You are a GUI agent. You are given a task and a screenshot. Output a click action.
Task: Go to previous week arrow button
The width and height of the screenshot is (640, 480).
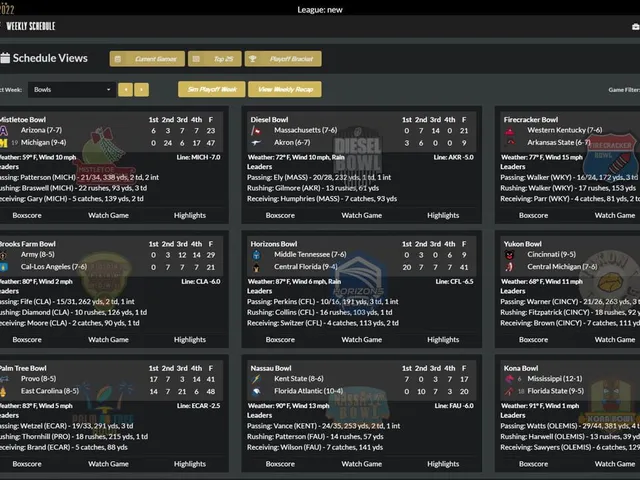click(125, 90)
